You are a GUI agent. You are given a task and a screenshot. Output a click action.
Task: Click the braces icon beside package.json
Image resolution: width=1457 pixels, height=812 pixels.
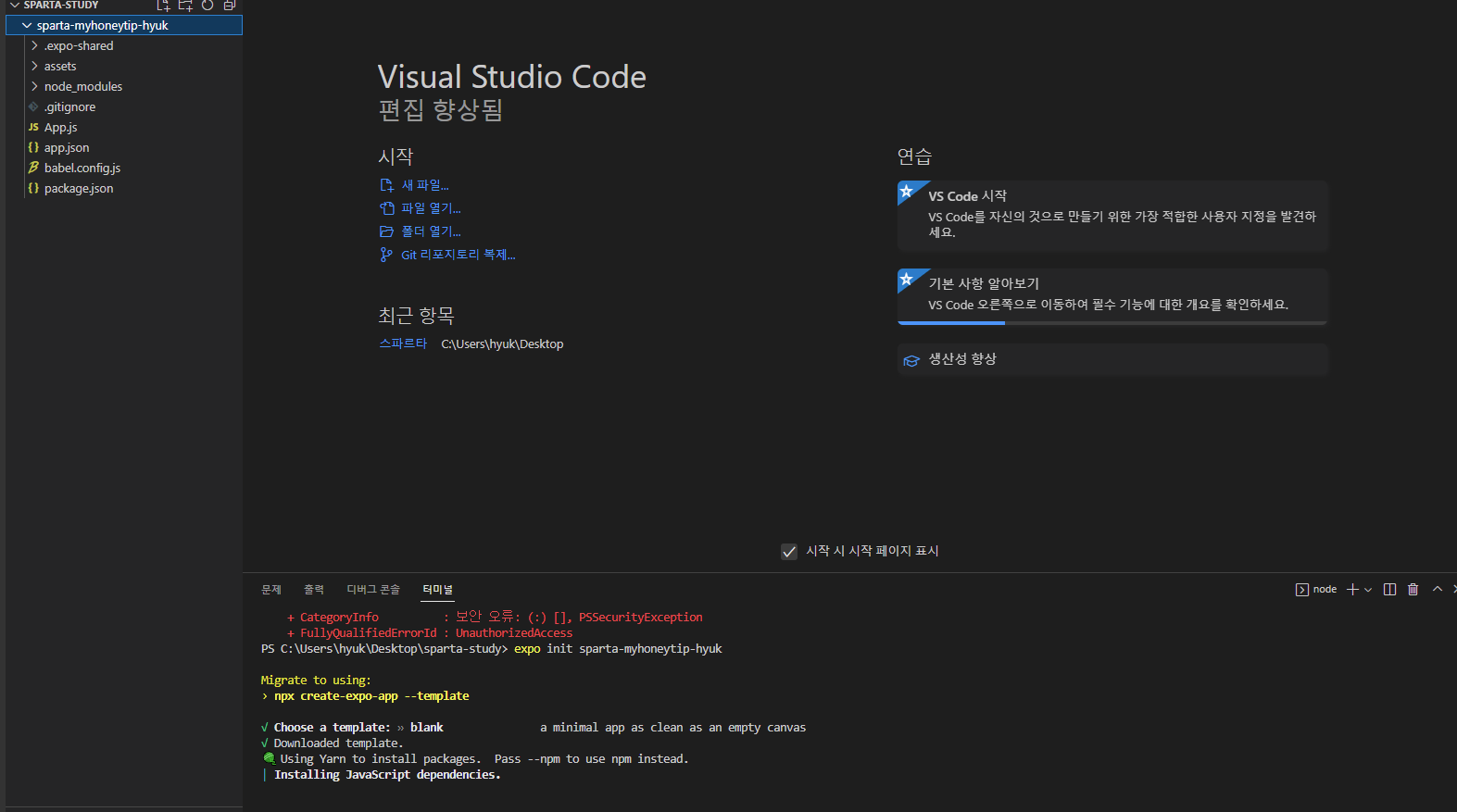pos(33,188)
